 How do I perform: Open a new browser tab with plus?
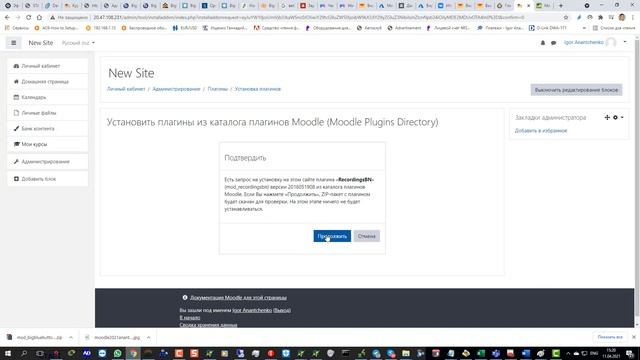pyautogui.click(x=561, y=6)
